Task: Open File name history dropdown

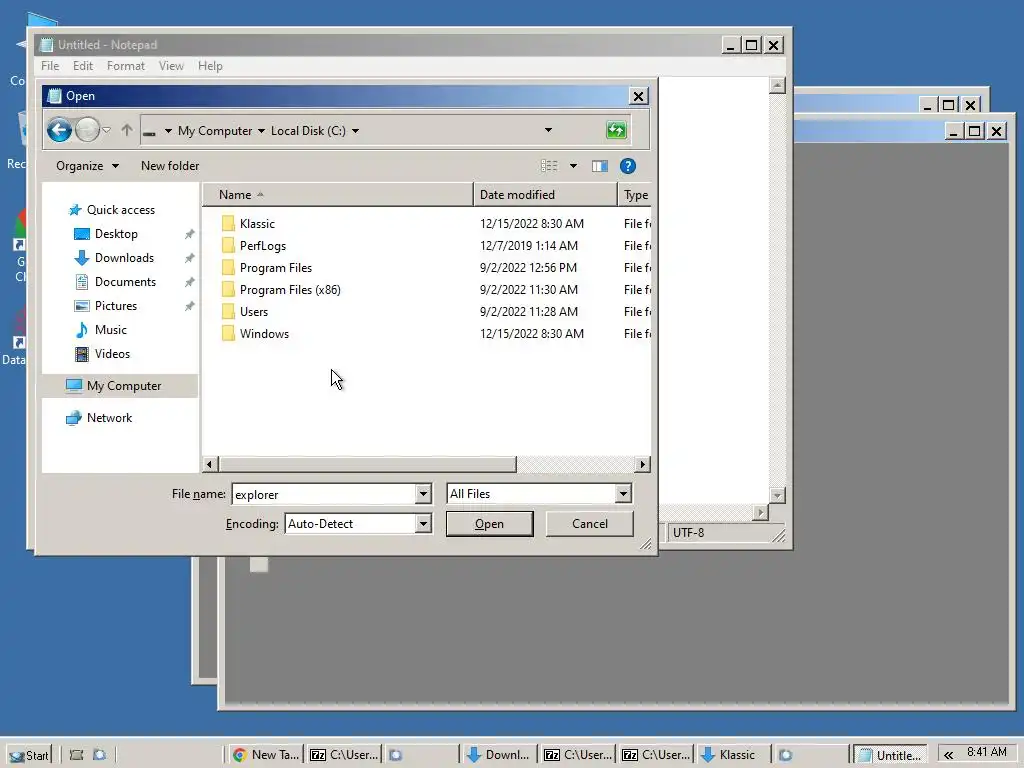Action: coord(423,494)
